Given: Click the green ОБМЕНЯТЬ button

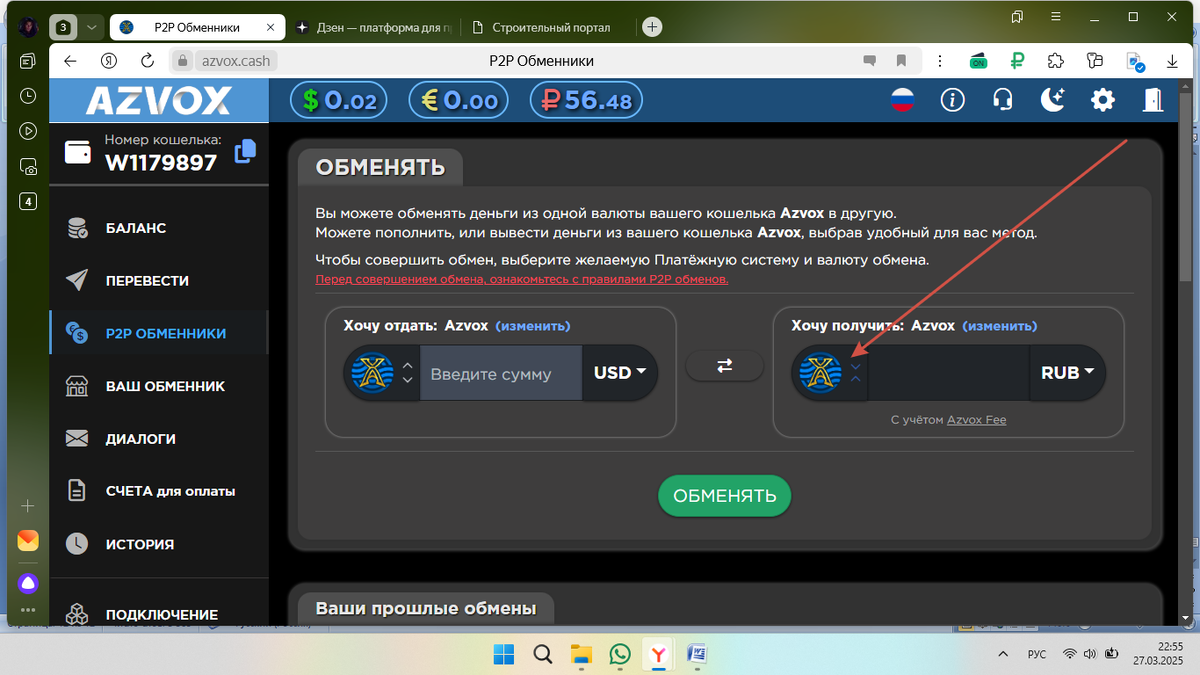Looking at the screenshot, I should point(724,496).
